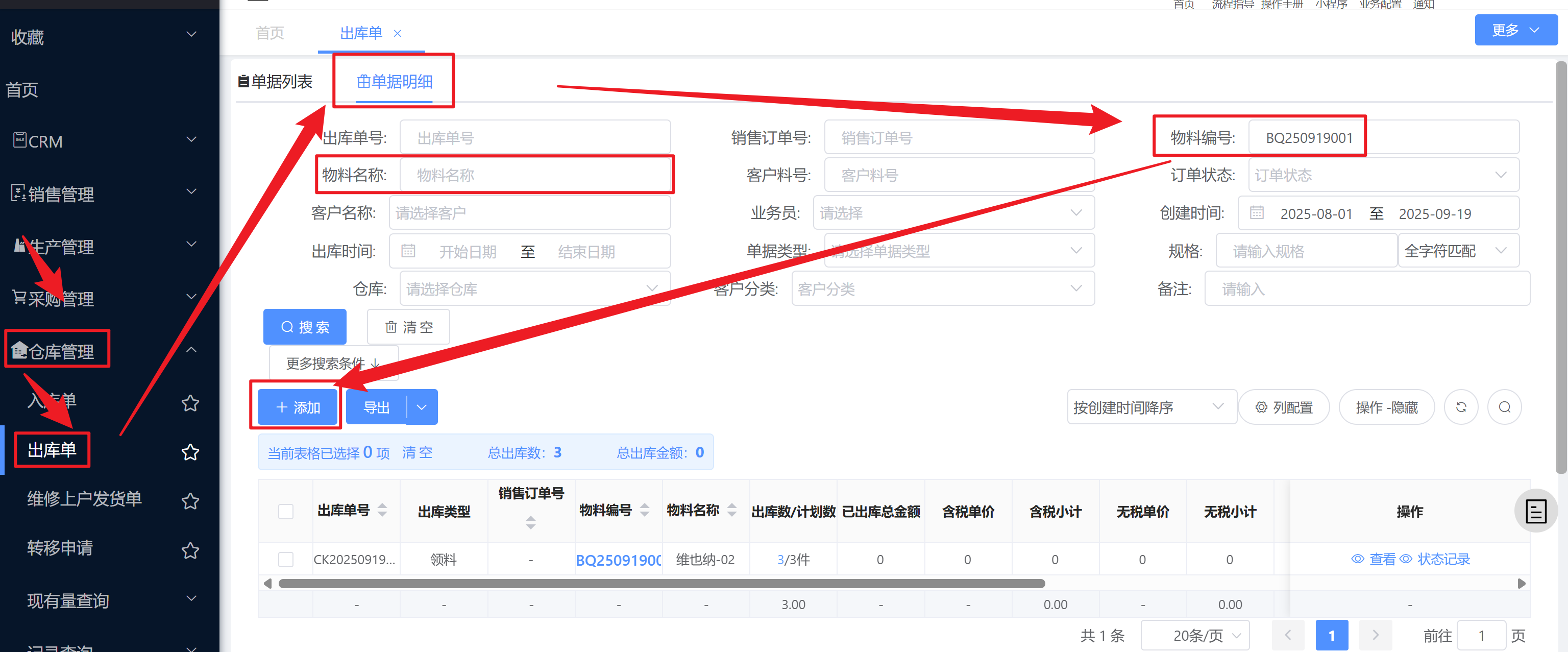Open the floating document icon at right edge

pos(1536,511)
